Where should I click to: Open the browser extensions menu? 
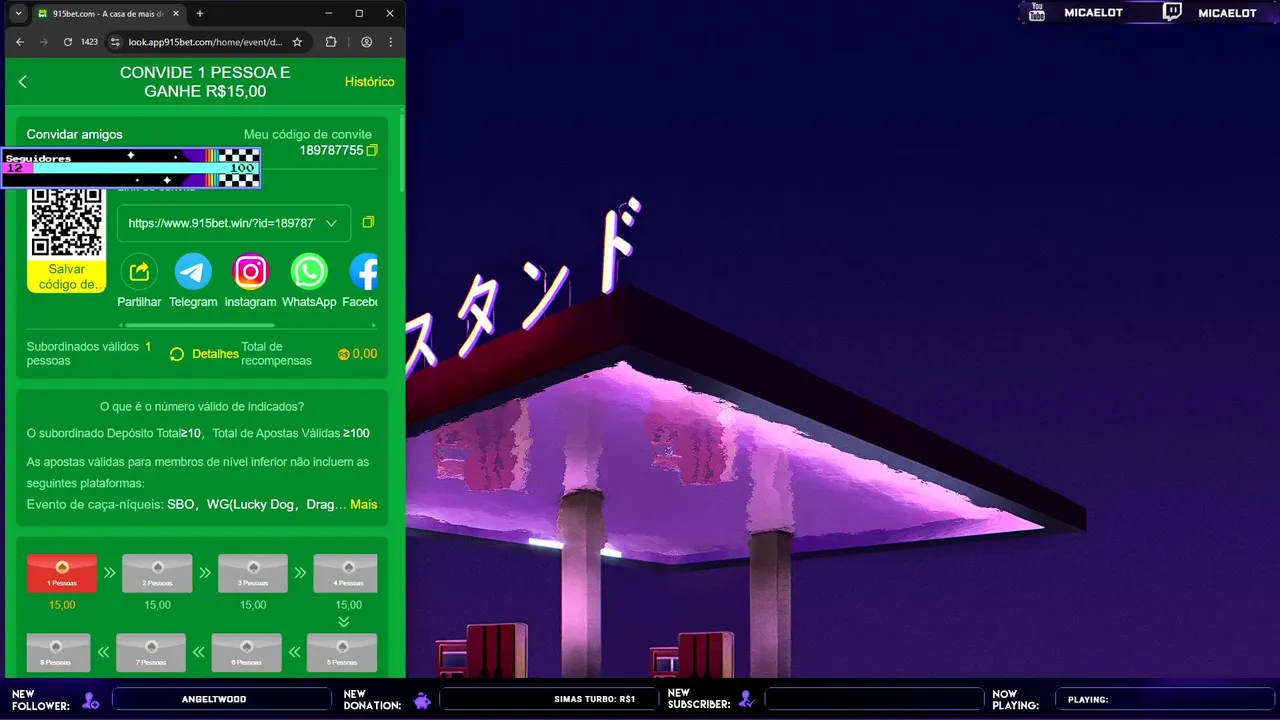point(331,42)
